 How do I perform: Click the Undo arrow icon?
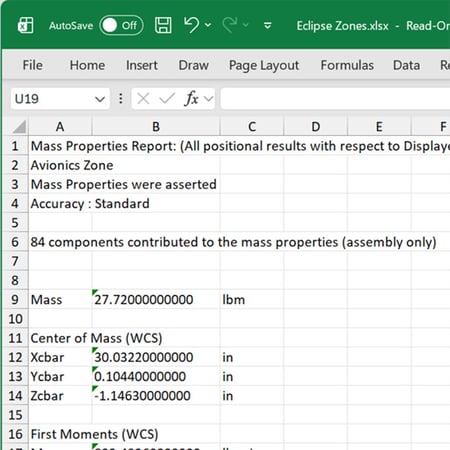click(x=191, y=25)
